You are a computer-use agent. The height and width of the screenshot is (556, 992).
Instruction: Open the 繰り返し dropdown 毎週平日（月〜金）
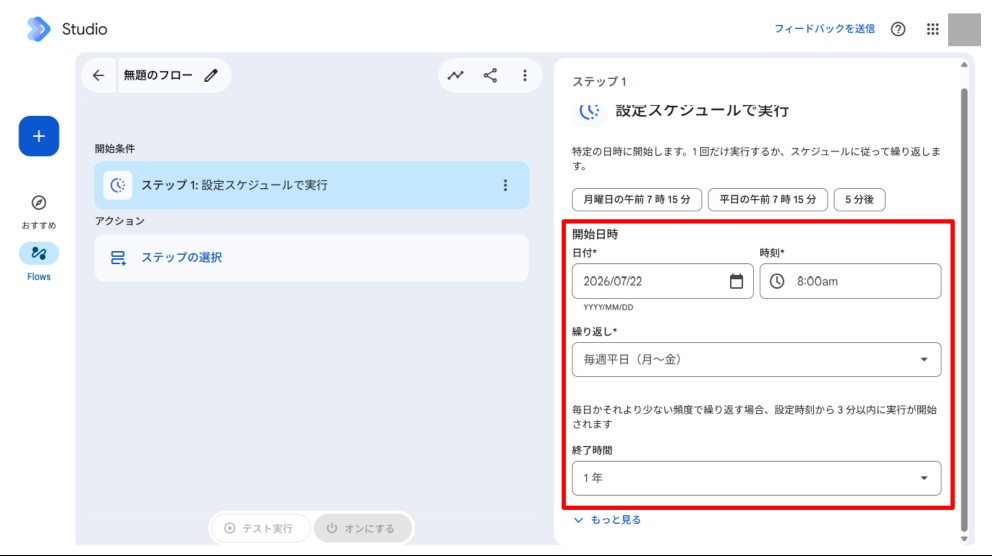coord(756,359)
